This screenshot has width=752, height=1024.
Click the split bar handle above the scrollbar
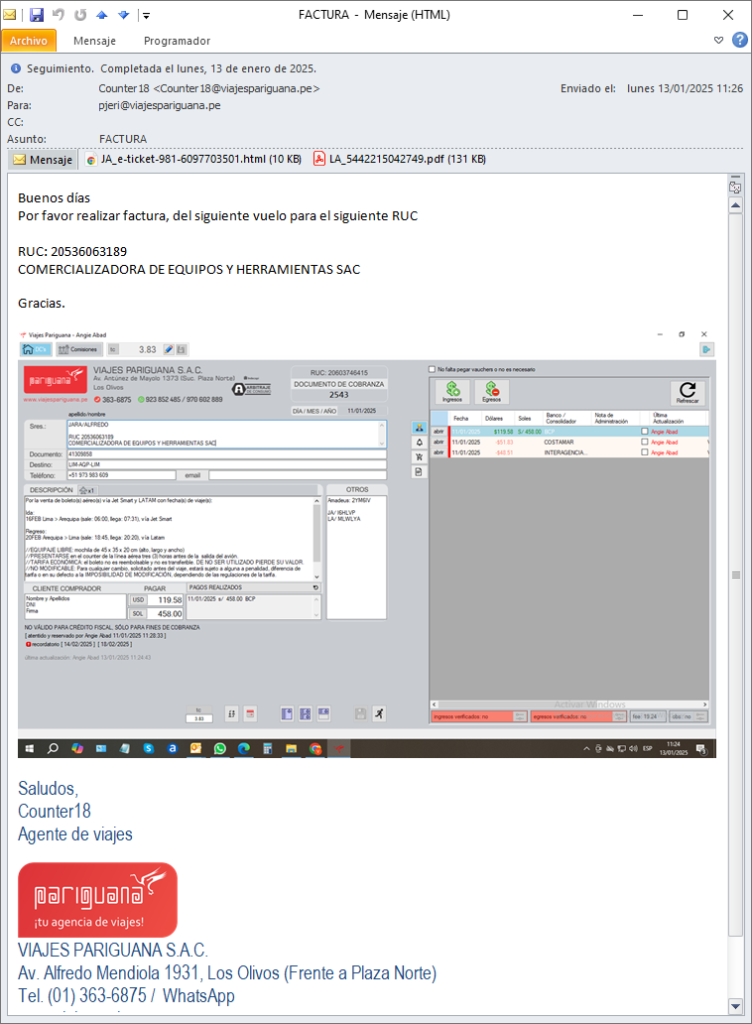coord(735,177)
